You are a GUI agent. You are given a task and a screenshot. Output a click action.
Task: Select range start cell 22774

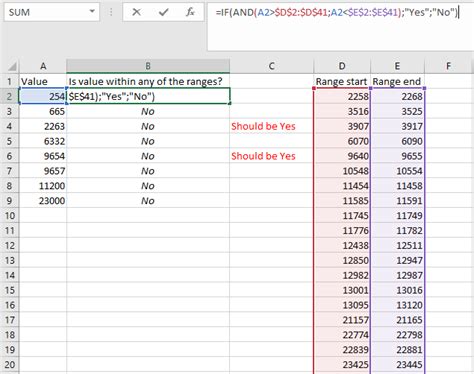342,335
